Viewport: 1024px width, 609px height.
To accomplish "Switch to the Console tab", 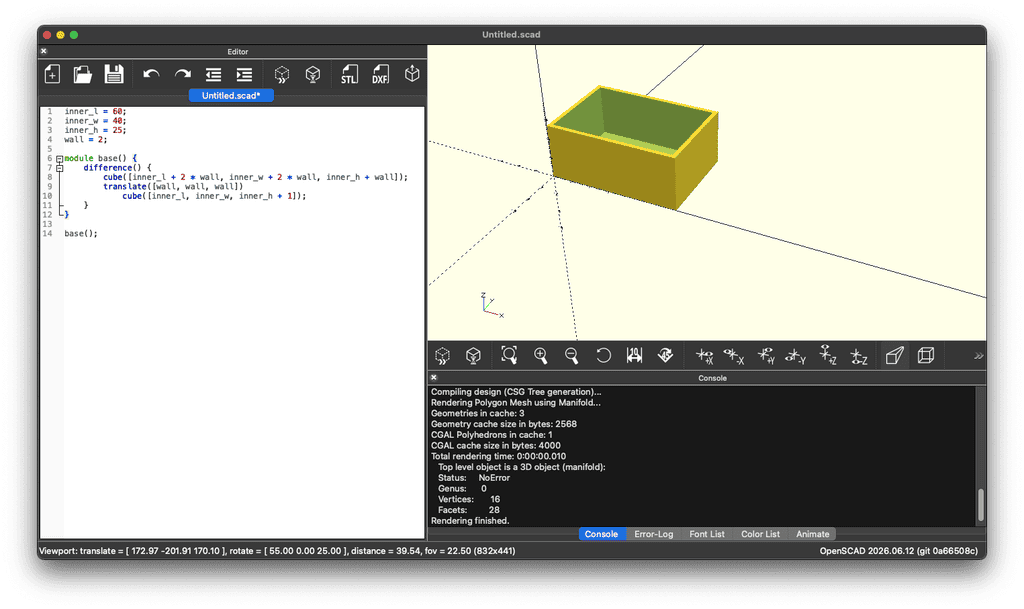I will pos(601,534).
